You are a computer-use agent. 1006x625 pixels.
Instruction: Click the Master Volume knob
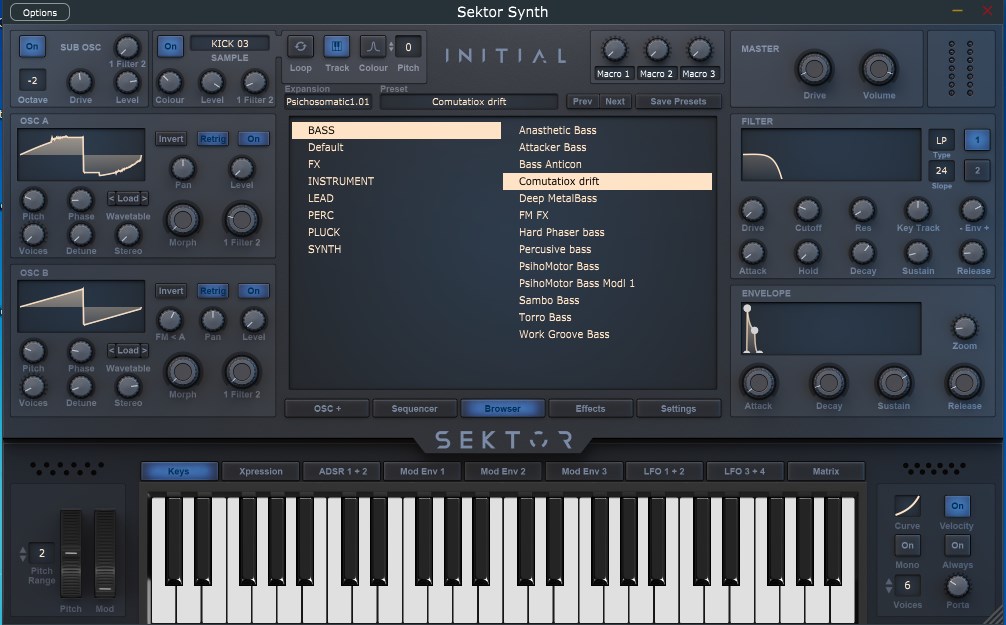(x=879, y=69)
